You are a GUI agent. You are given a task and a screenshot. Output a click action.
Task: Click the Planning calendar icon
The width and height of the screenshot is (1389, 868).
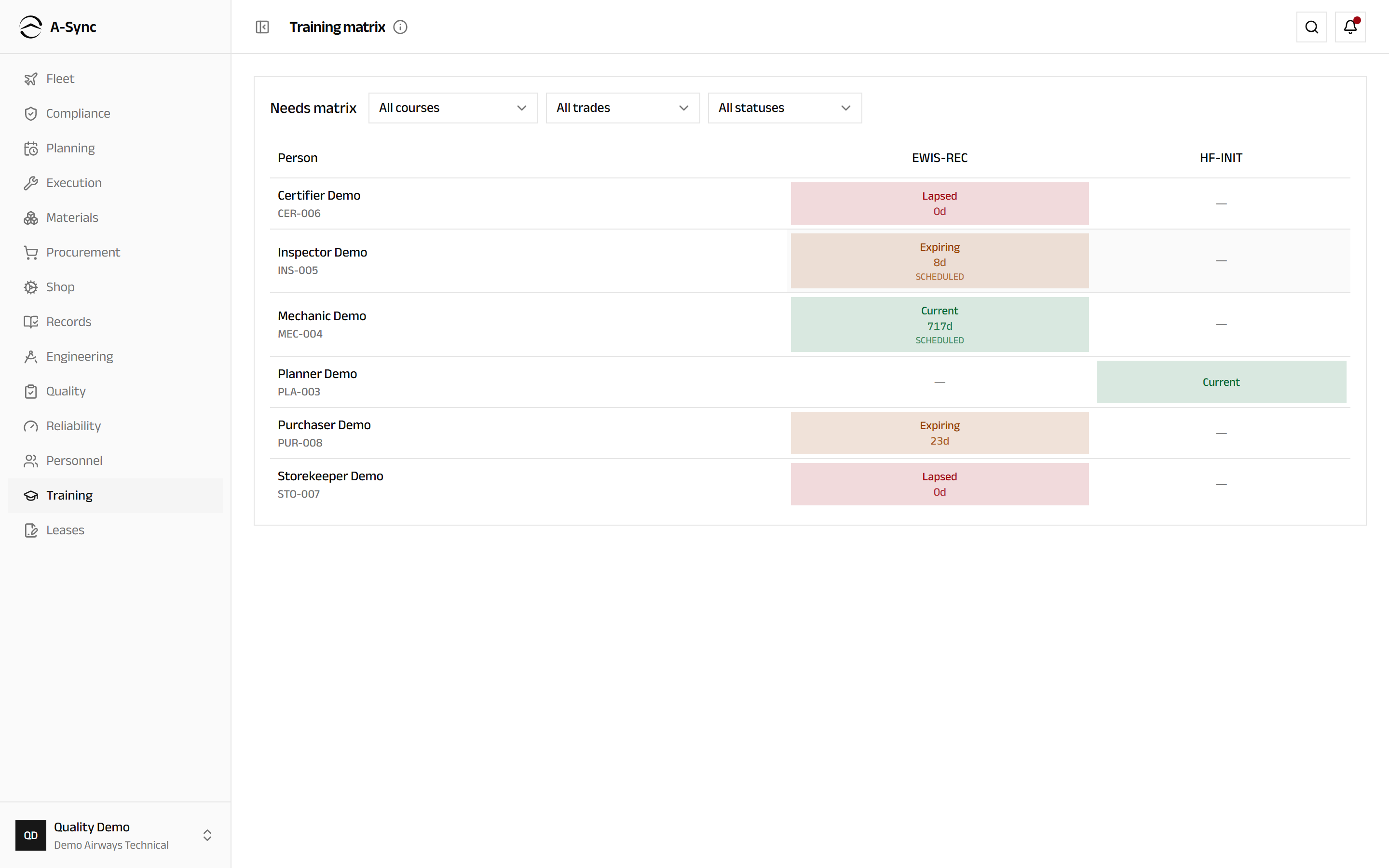click(31, 148)
